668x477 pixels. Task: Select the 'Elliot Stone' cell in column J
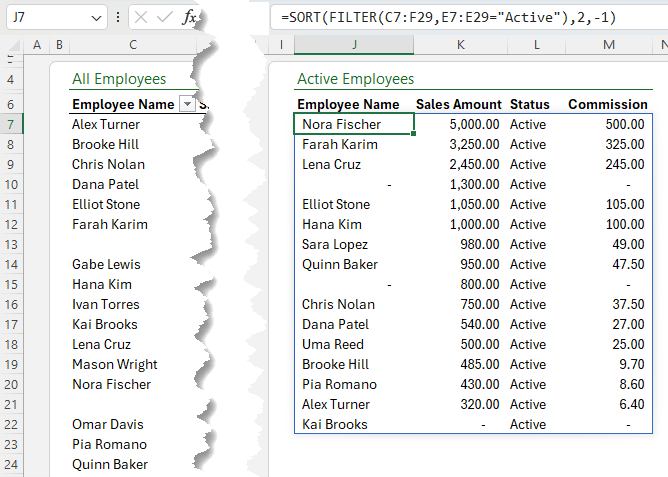pos(354,204)
